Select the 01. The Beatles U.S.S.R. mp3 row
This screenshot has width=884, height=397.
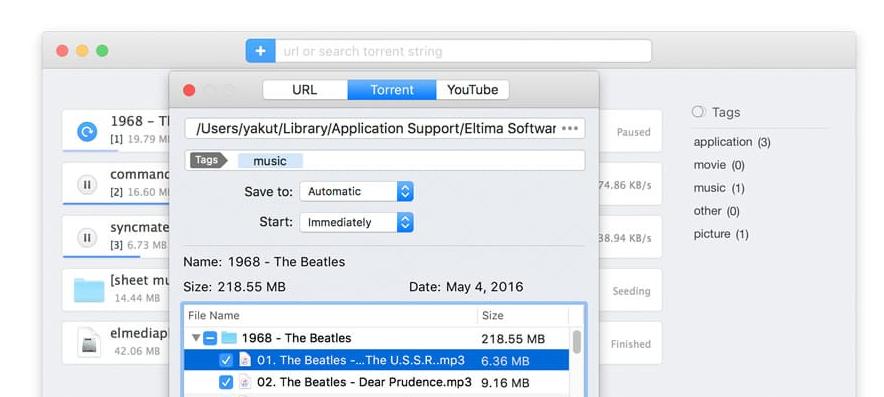coord(376,360)
